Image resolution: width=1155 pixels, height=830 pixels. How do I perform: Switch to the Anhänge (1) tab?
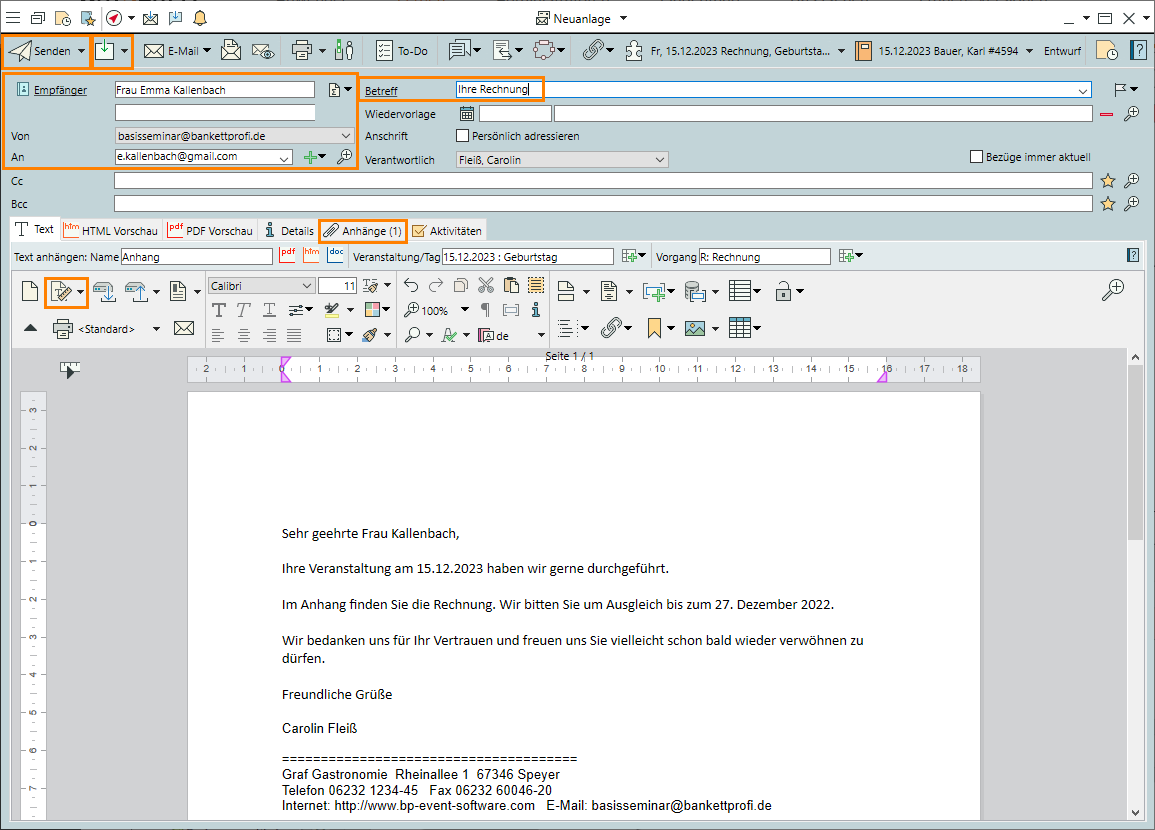[x=362, y=231]
